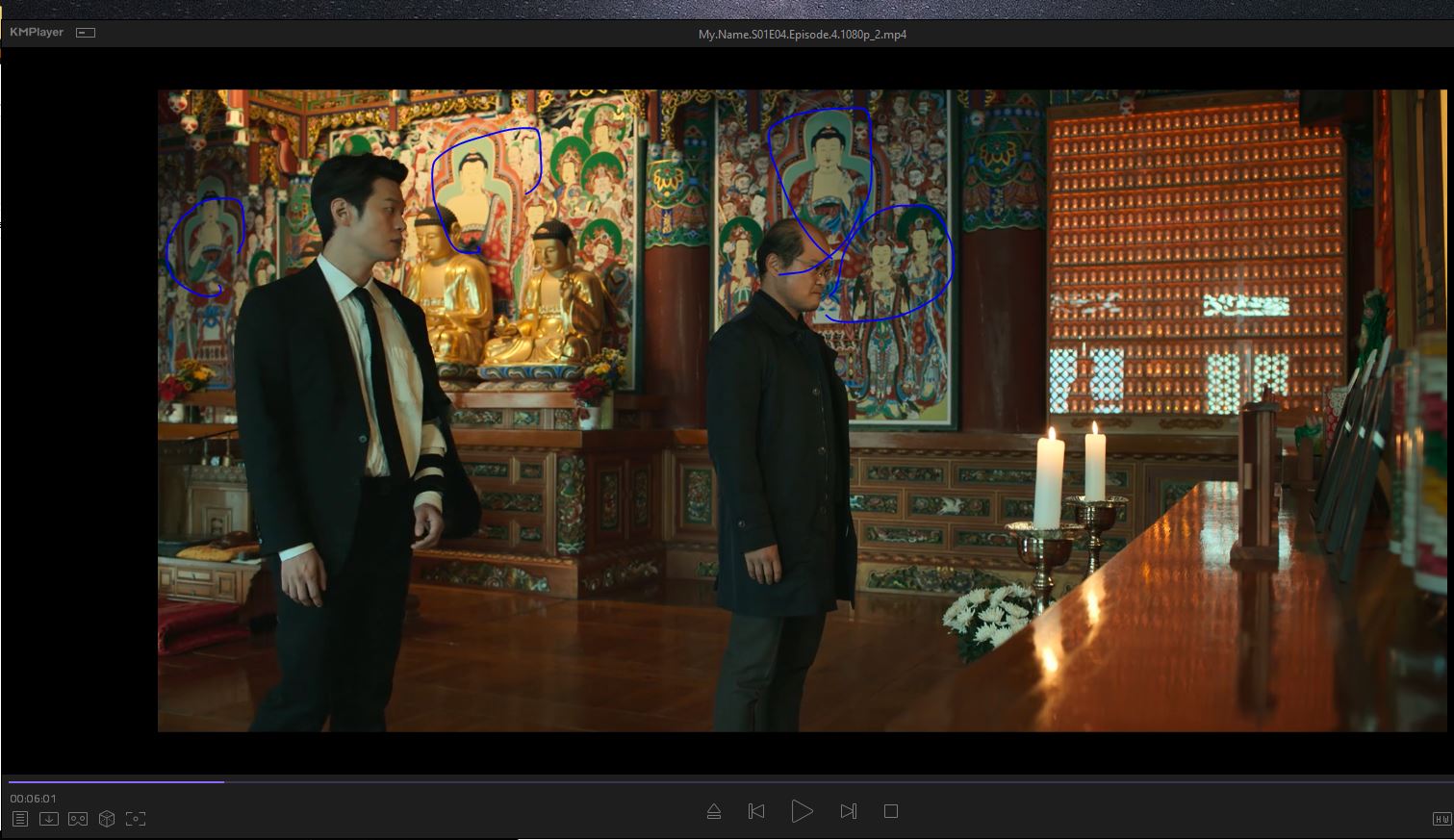Screen dimensions: 1454x840
Task: Enable VR goggles mode
Action: point(78,819)
